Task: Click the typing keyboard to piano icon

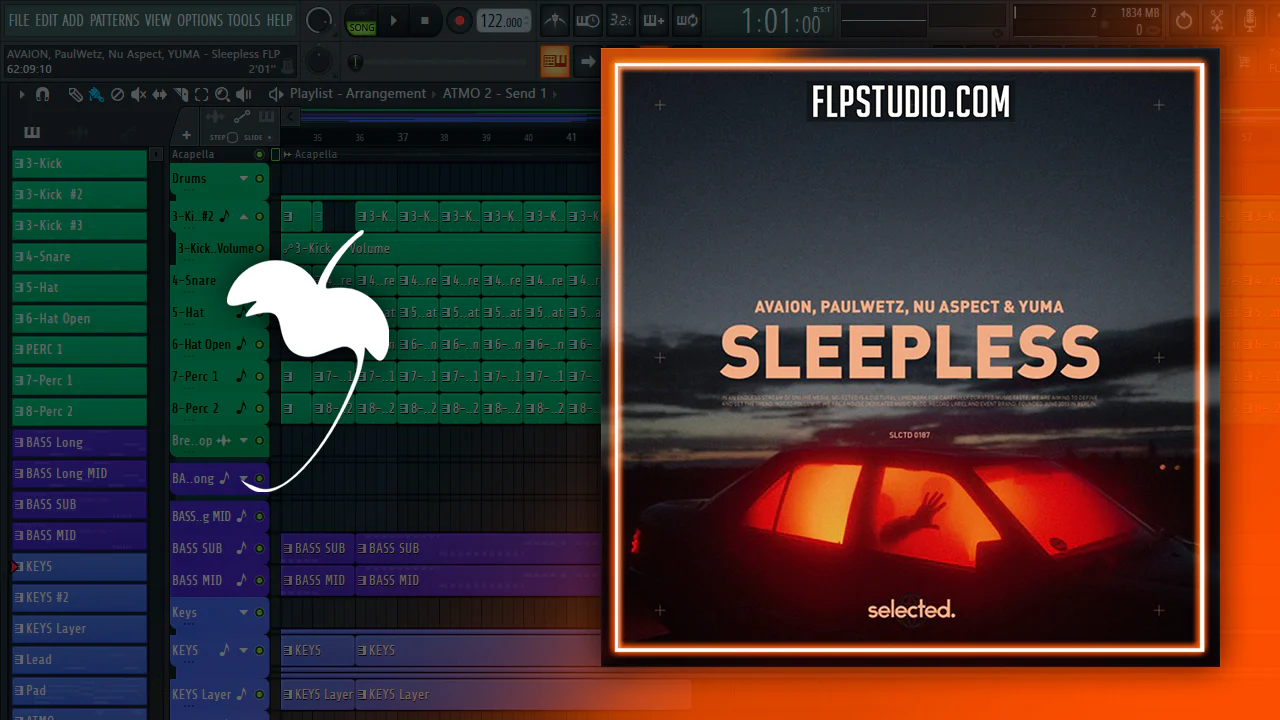Action: click(x=555, y=61)
